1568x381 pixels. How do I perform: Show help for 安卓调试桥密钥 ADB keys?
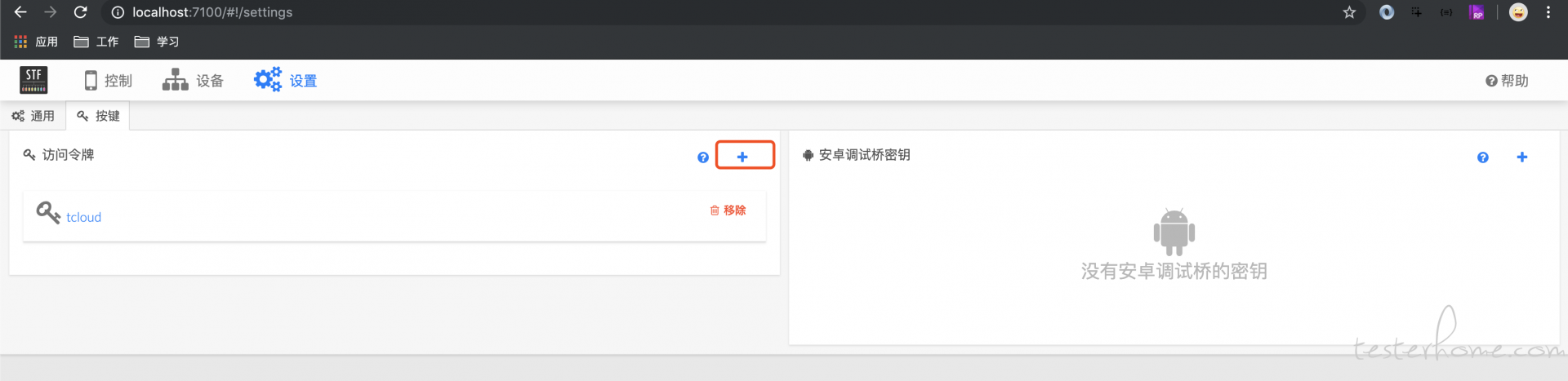click(x=1482, y=157)
